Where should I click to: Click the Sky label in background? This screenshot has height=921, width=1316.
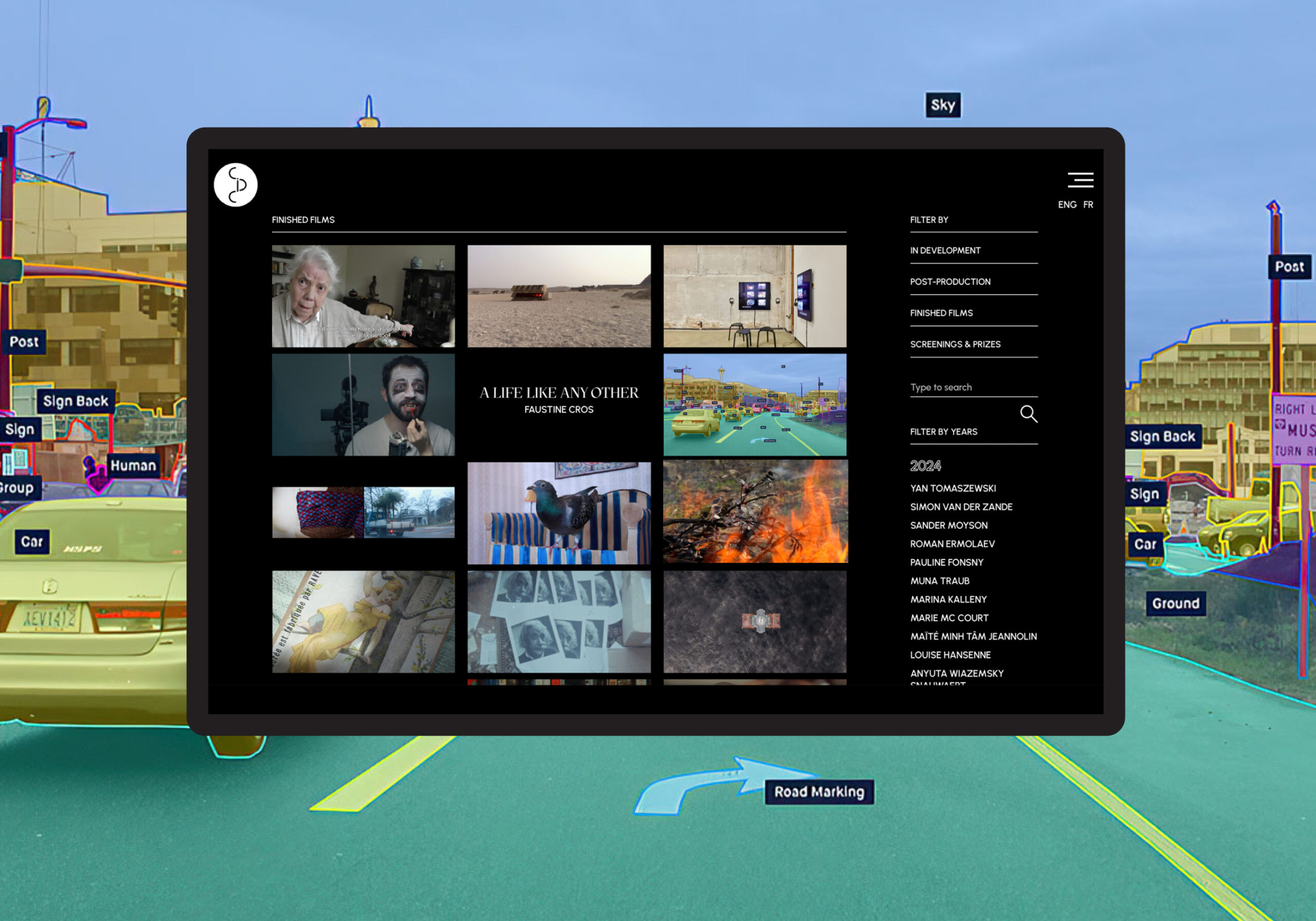coord(943,105)
